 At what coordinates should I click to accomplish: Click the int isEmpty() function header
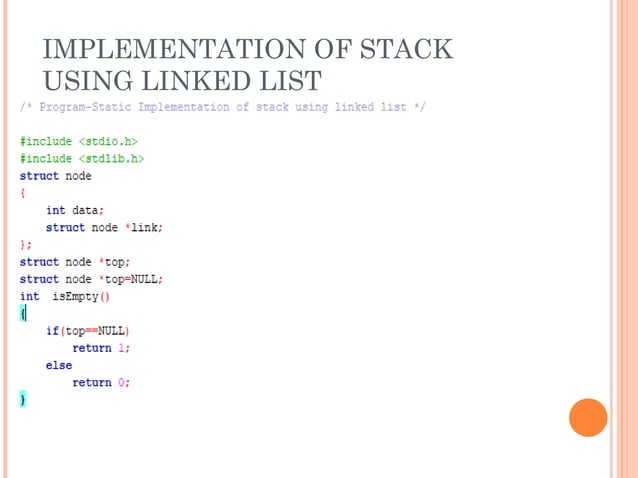point(65,297)
